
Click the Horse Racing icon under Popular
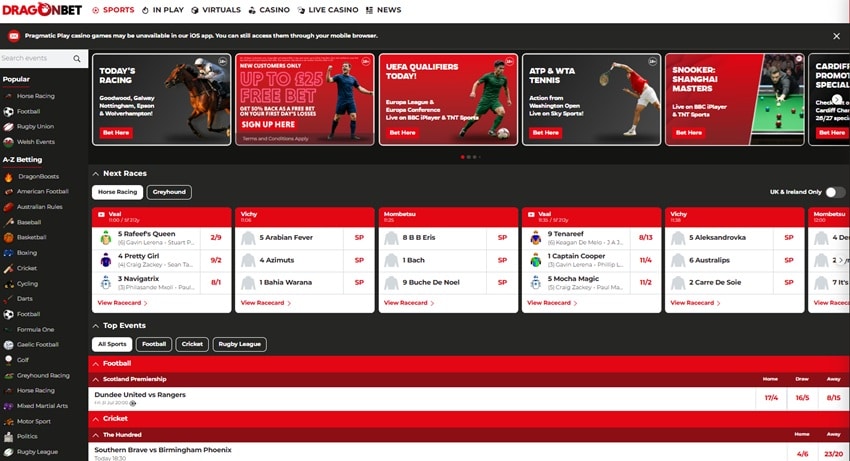click(8, 96)
